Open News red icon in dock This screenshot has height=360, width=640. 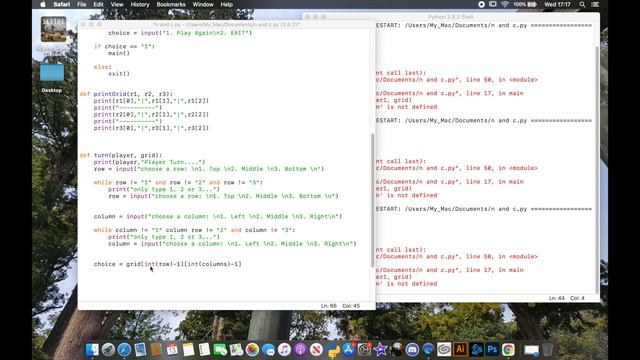(316, 350)
